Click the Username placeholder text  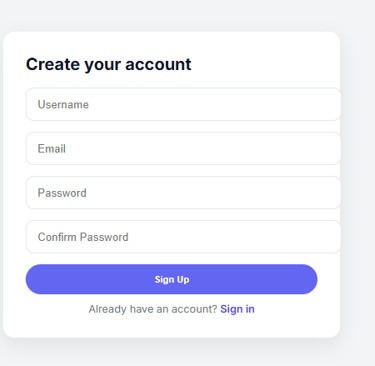[x=63, y=105]
